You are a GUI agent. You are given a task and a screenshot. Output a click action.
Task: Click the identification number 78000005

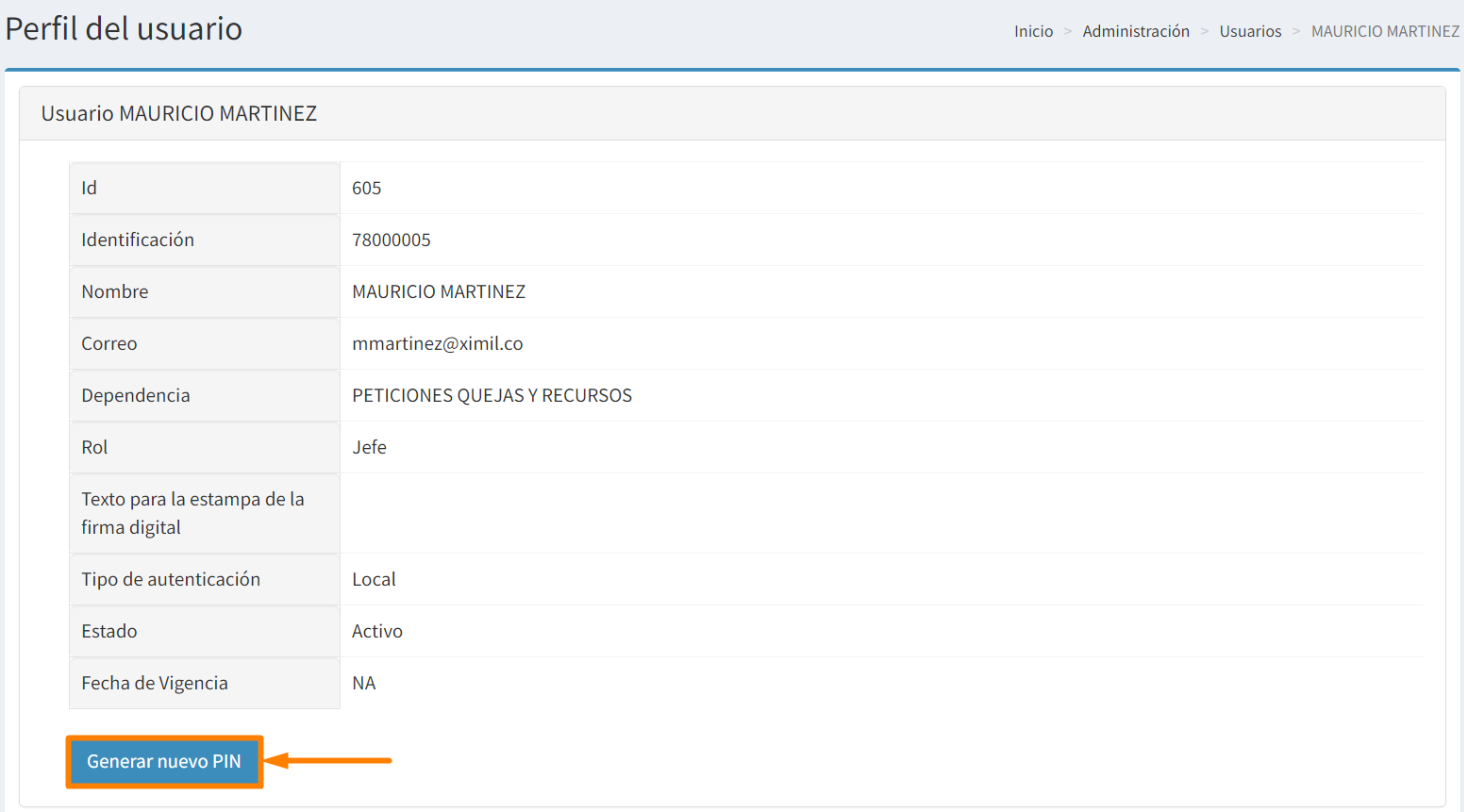(x=391, y=240)
